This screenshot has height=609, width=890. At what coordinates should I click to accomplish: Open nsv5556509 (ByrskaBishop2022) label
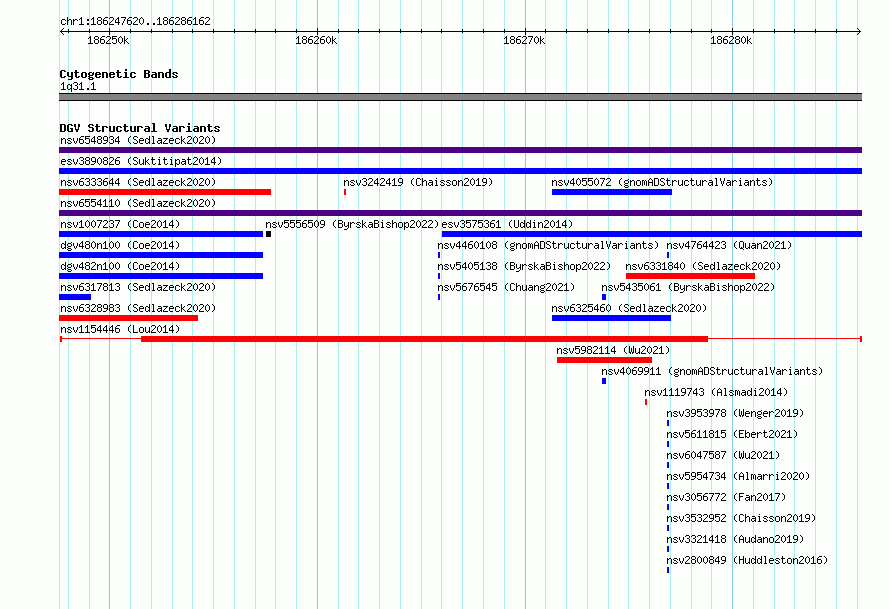tap(352, 224)
